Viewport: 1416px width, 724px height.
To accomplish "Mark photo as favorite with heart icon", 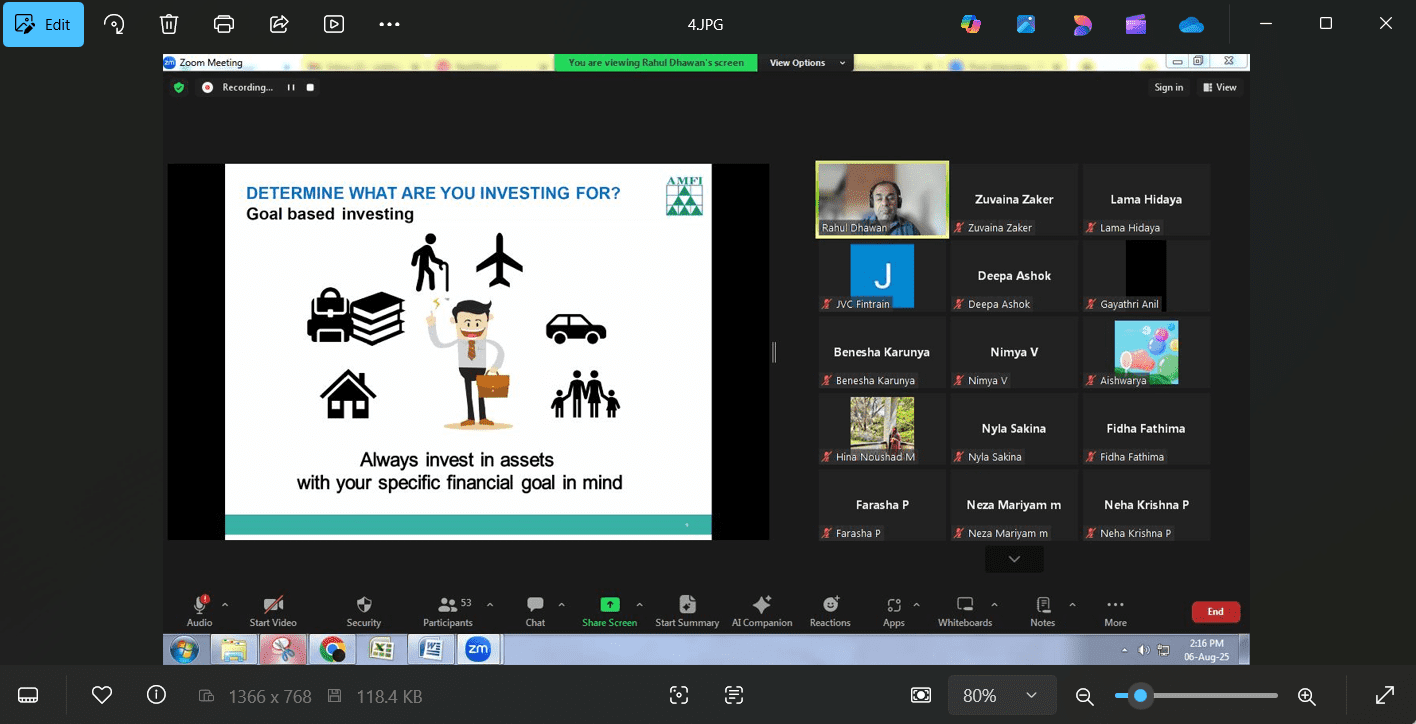I will click(101, 695).
